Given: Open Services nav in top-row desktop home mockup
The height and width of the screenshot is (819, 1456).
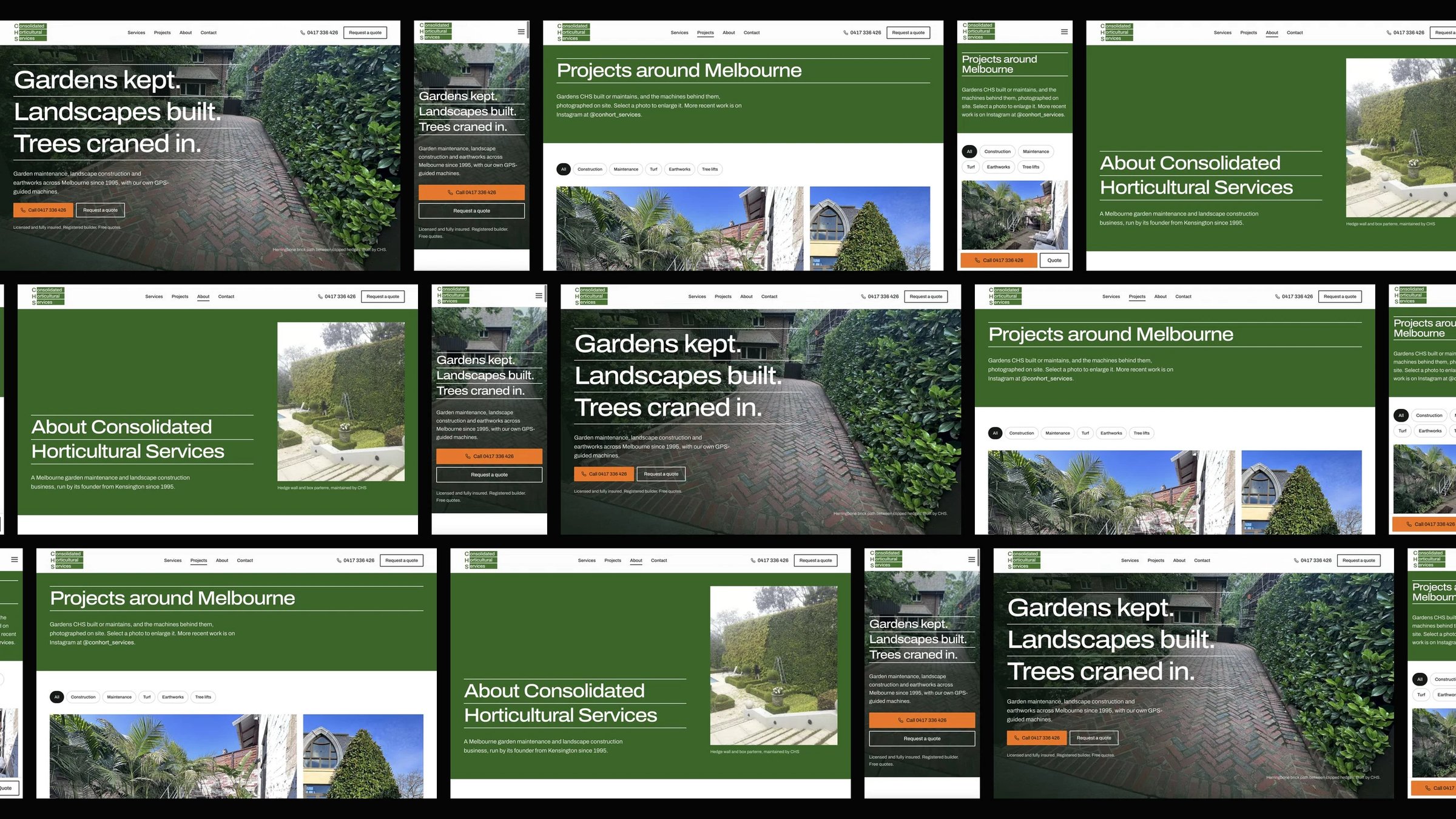Looking at the screenshot, I should [x=136, y=33].
